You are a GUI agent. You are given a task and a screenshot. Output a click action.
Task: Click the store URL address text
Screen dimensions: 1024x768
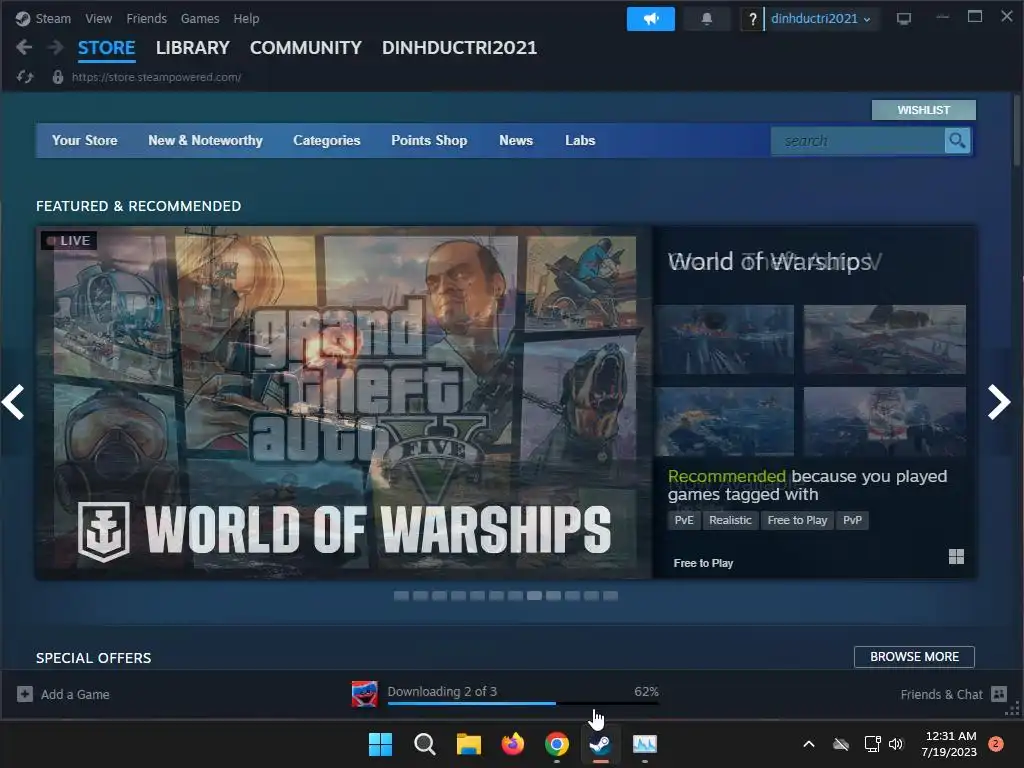point(156,77)
